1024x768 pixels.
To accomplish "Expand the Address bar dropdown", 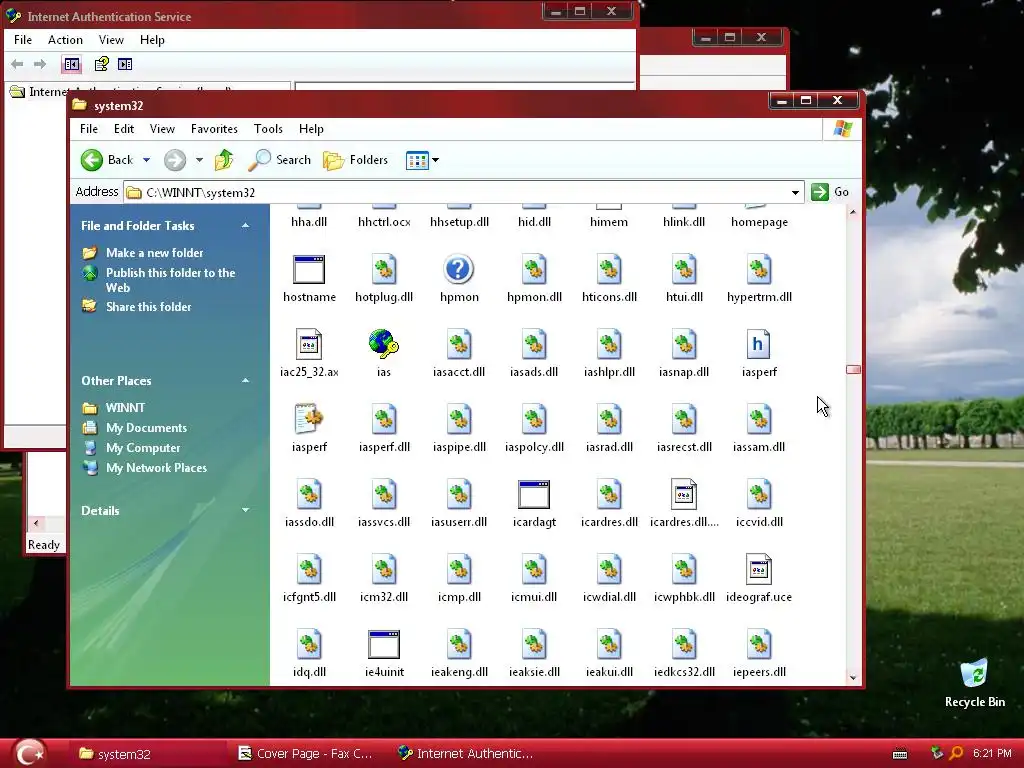I will (795, 193).
